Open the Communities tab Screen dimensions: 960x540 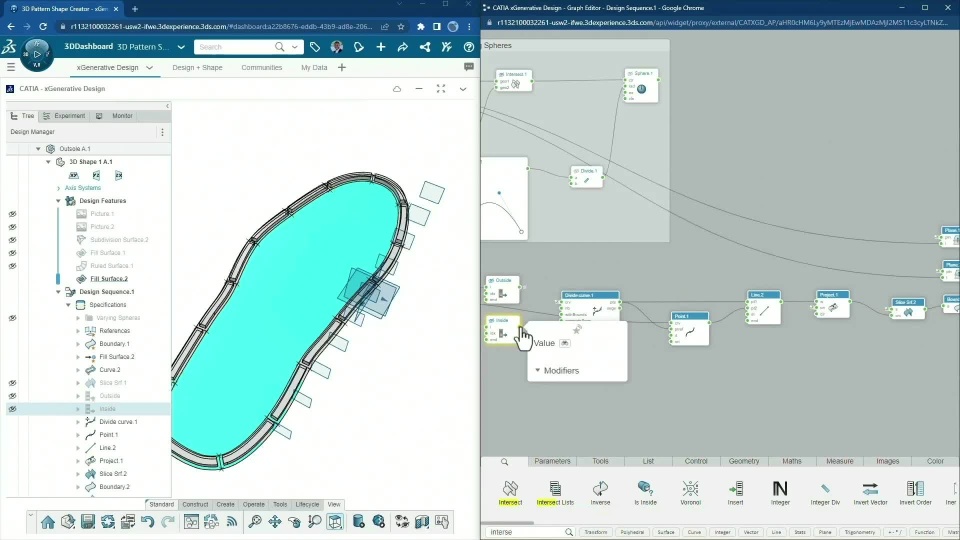pyautogui.click(x=261, y=67)
